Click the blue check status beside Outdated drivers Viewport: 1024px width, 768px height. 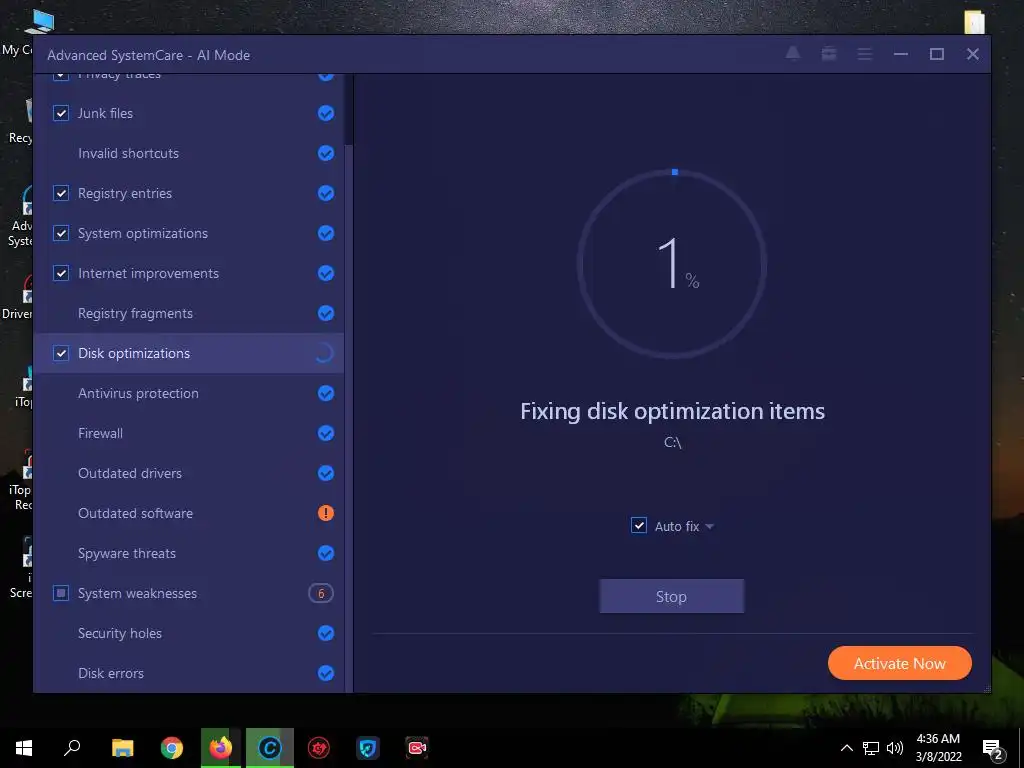326,473
